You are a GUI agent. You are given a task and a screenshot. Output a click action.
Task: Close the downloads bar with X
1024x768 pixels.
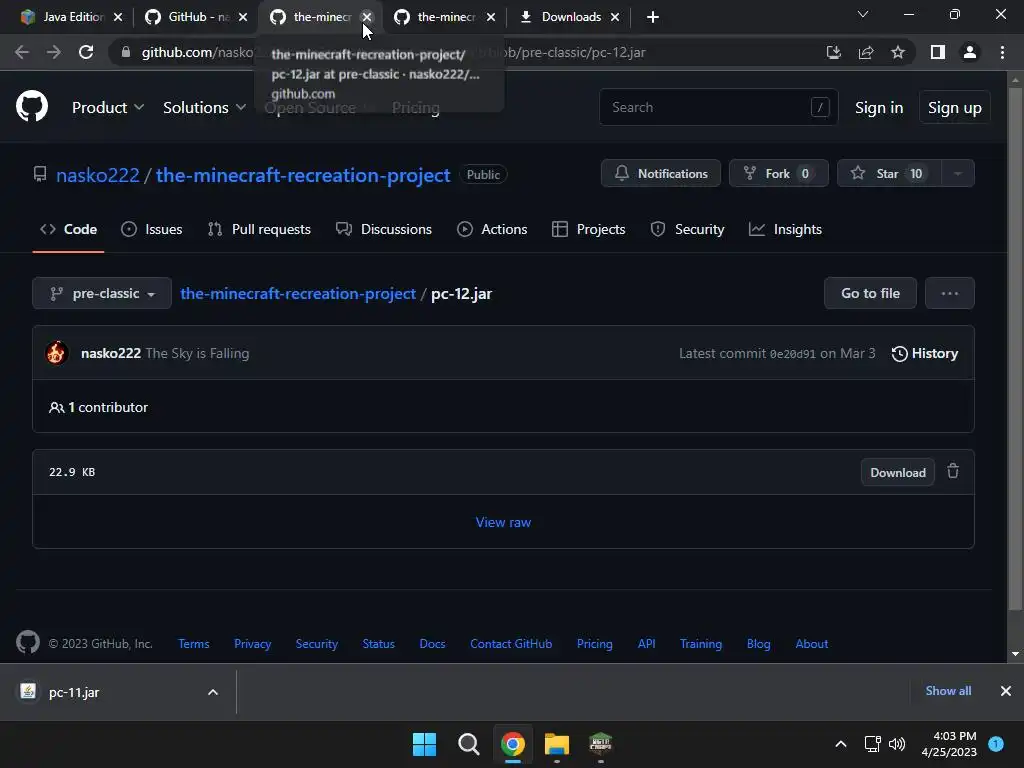click(1006, 691)
